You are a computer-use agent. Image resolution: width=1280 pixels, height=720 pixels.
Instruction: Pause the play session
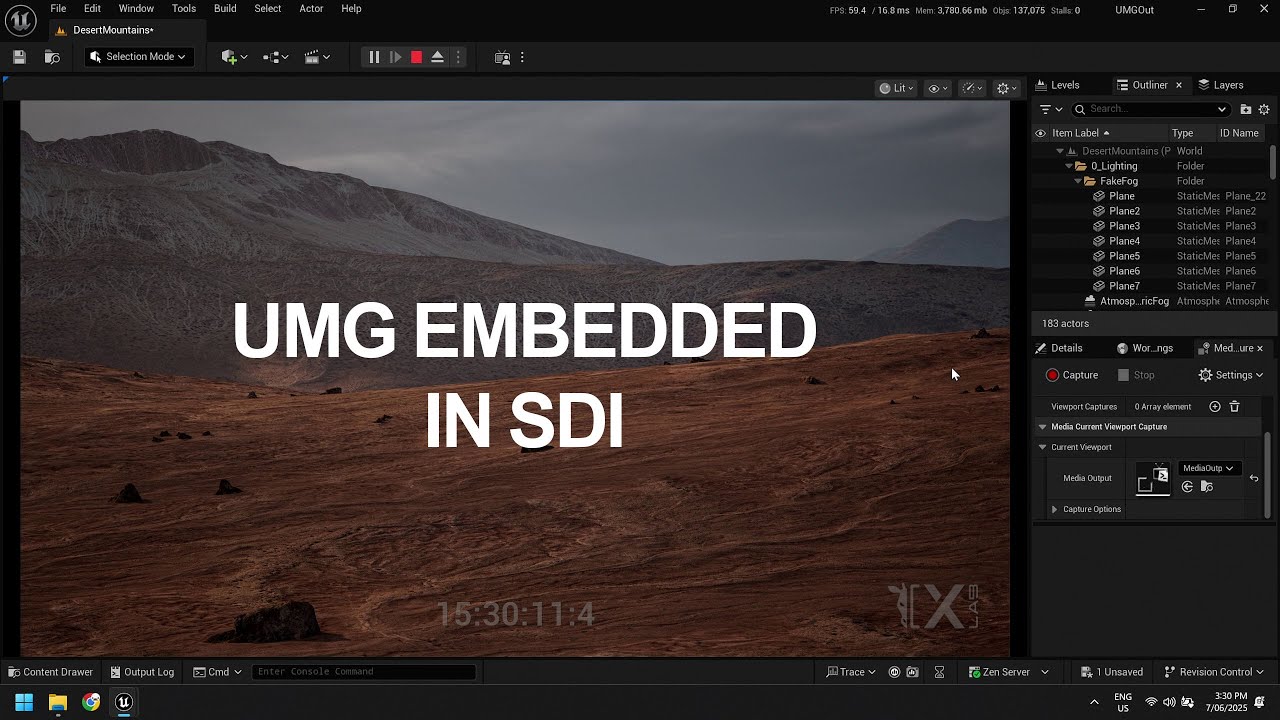[374, 57]
